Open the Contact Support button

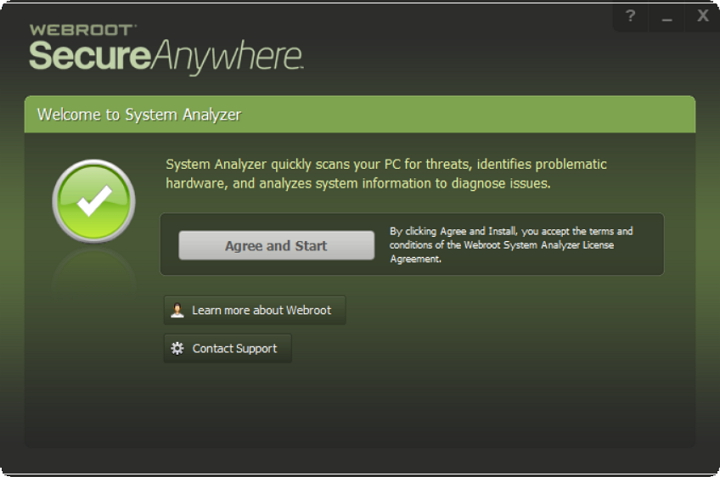point(227,348)
